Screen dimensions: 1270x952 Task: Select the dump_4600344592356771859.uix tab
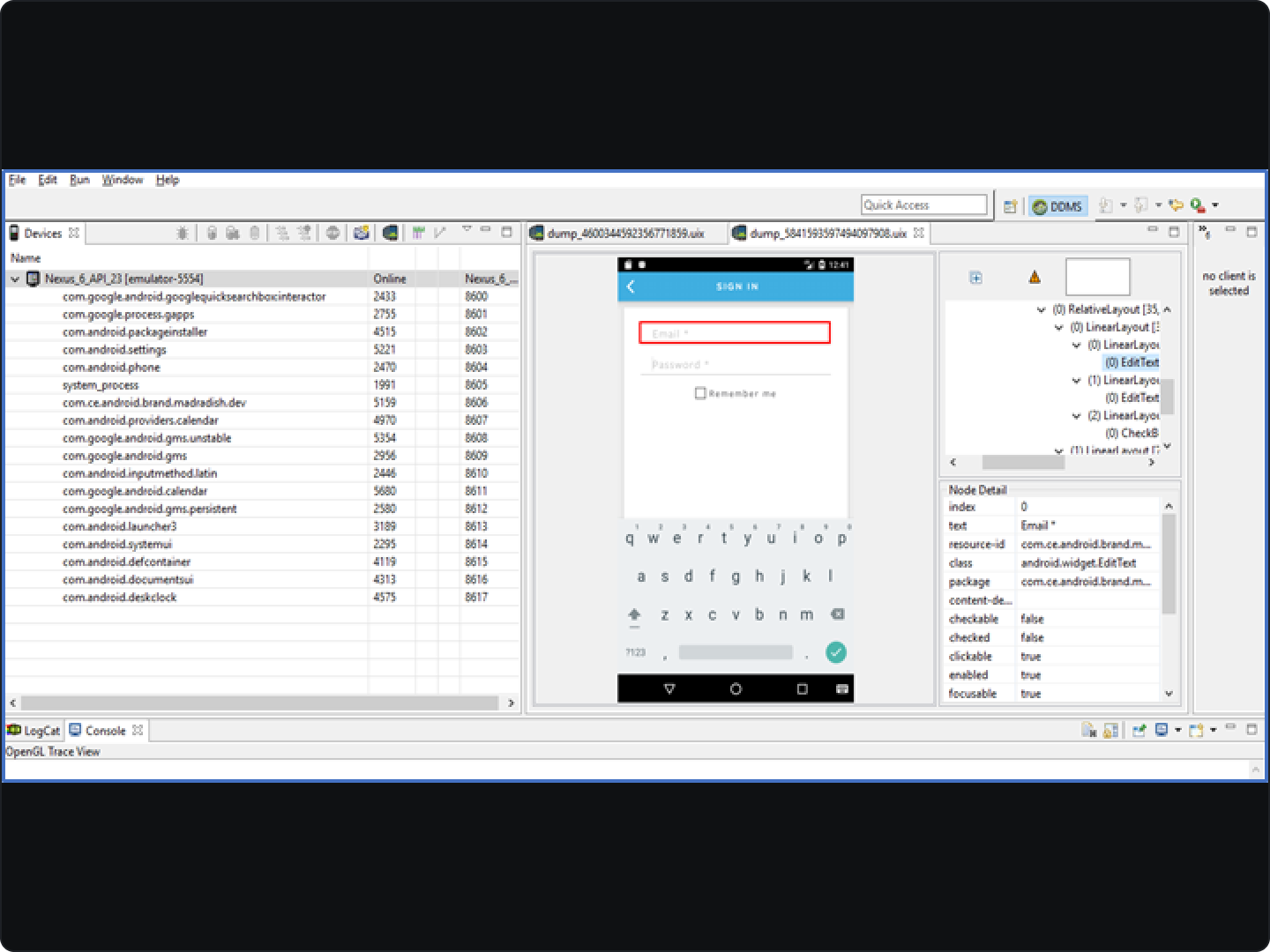click(624, 234)
